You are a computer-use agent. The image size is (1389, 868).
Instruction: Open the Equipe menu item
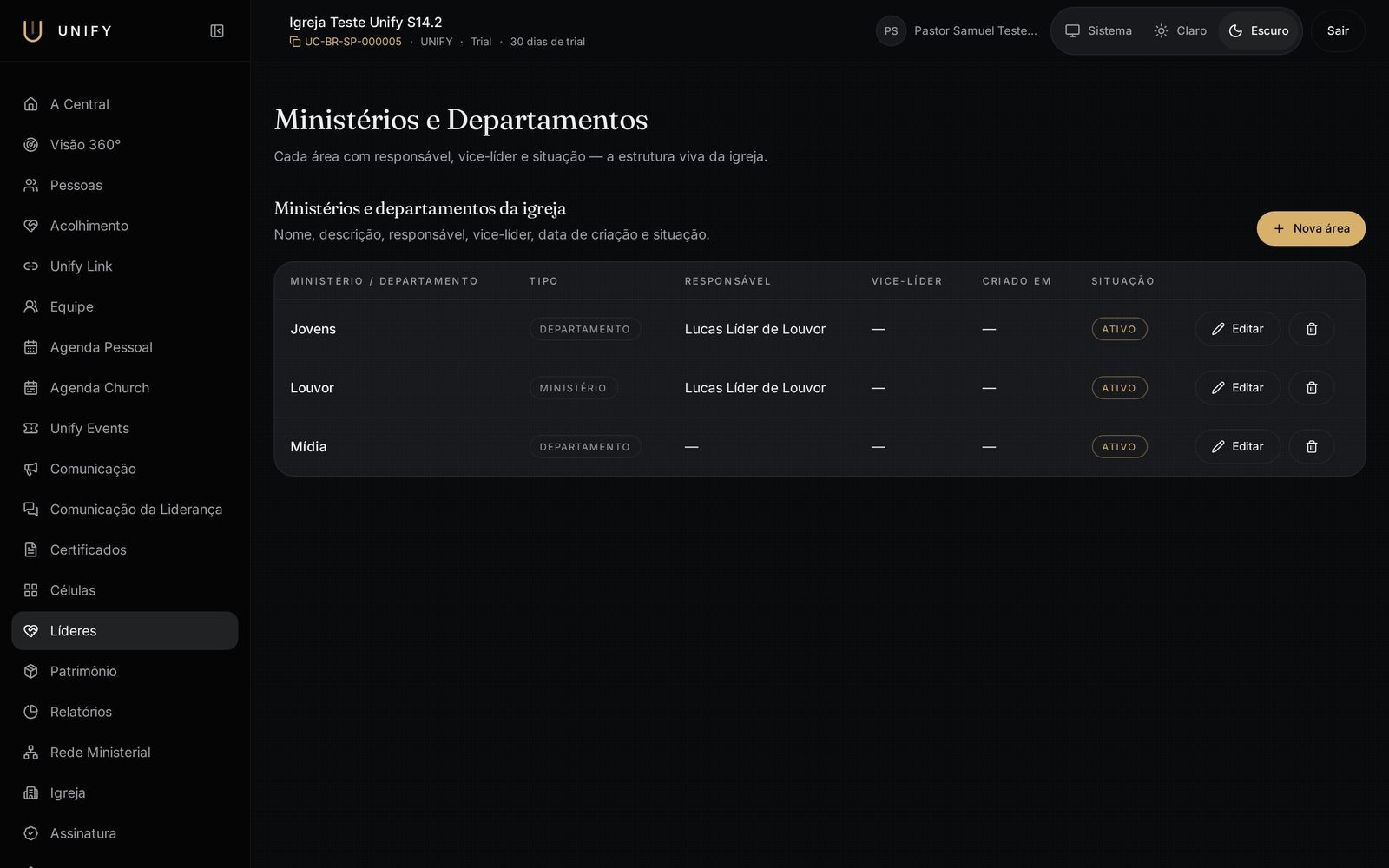[125, 306]
